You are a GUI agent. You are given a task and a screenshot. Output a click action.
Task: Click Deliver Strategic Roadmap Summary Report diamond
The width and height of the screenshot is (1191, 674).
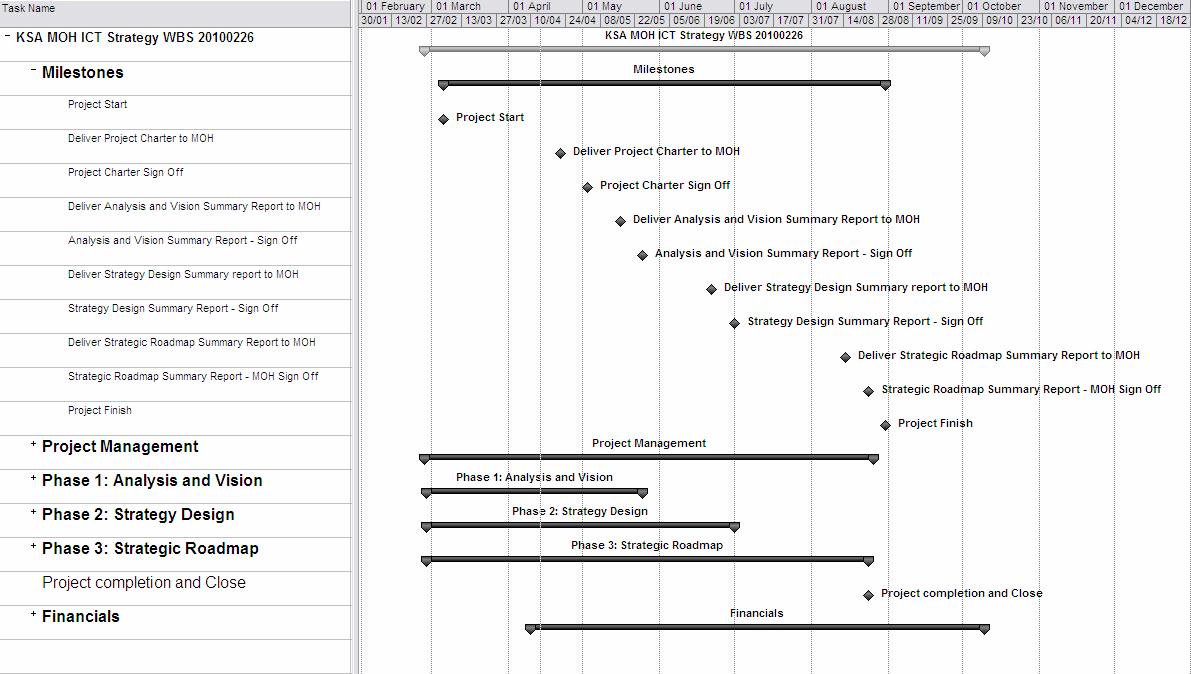coord(845,357)
